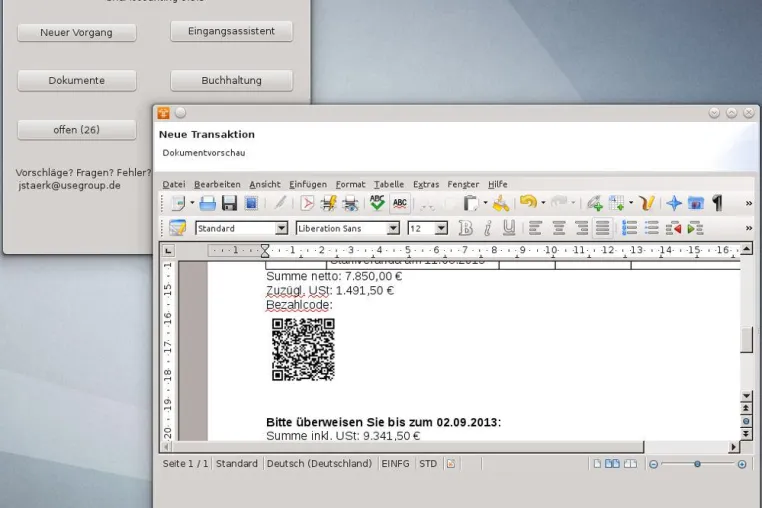Open the Liberation Sans font dropdown
This screenshot has height=508, width=762.
[x=393, y=228]
